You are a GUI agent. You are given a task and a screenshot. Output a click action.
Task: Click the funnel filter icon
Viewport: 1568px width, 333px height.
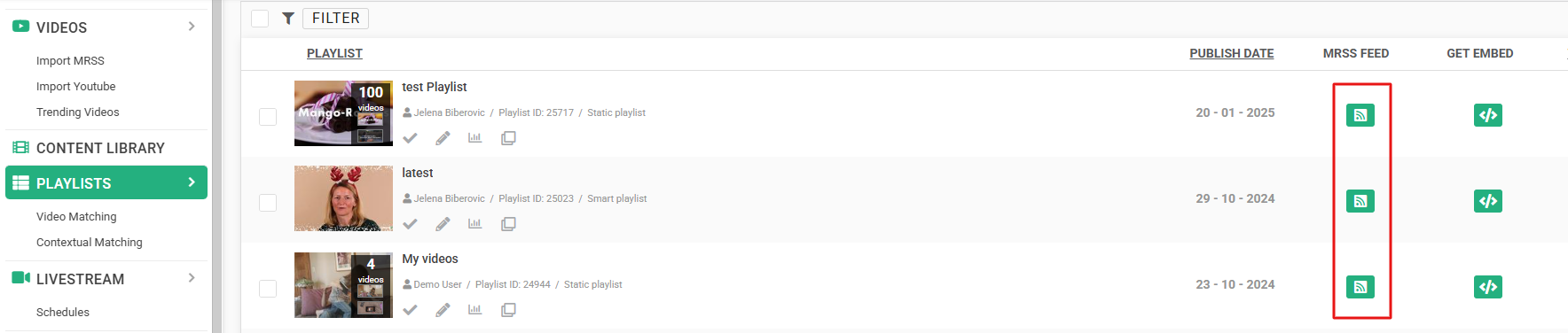(x=288, y=18)
